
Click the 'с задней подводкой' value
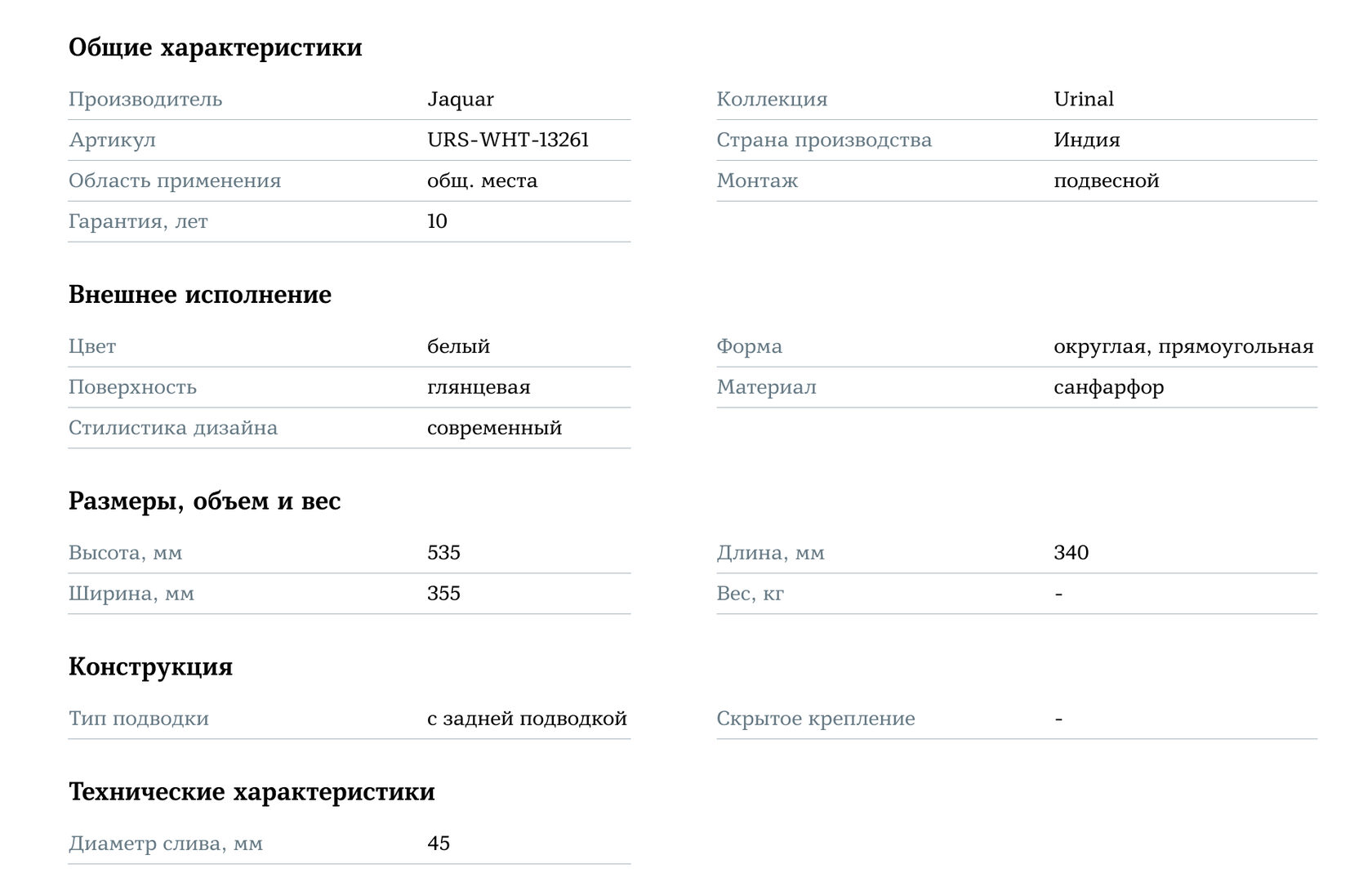point(526,719)
